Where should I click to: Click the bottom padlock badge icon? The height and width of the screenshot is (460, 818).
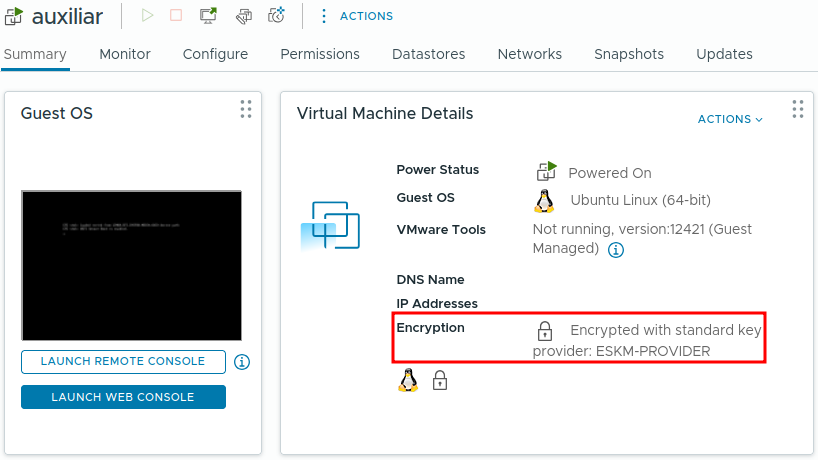coord(440,380)
